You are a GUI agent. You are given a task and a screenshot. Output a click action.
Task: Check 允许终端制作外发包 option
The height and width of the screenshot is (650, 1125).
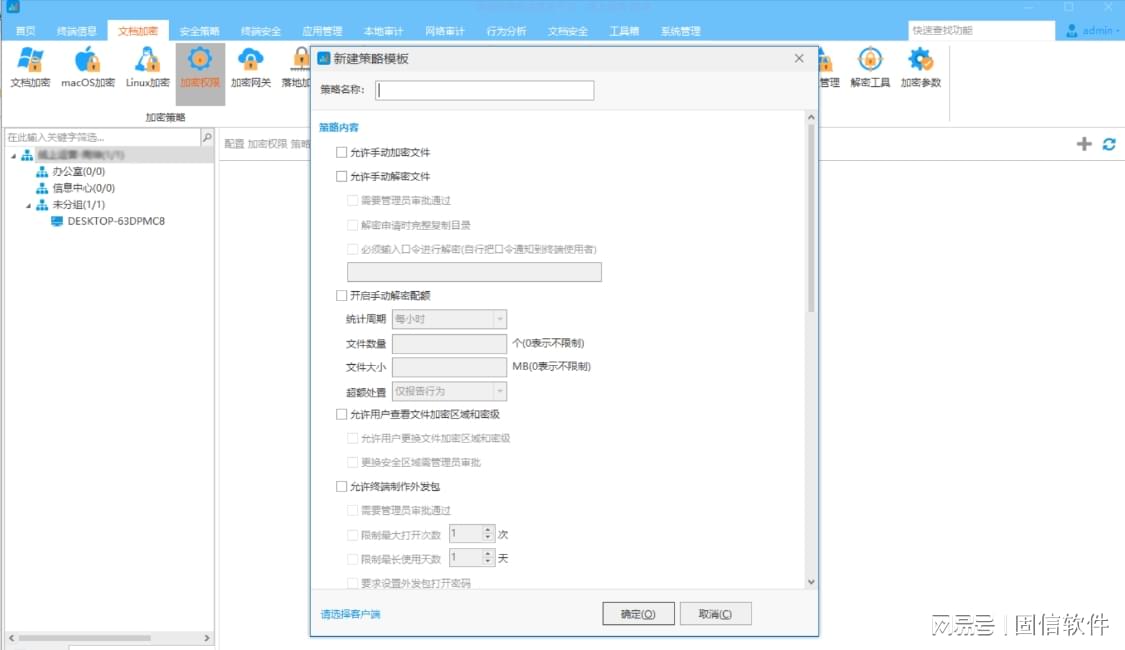point(342,487)
